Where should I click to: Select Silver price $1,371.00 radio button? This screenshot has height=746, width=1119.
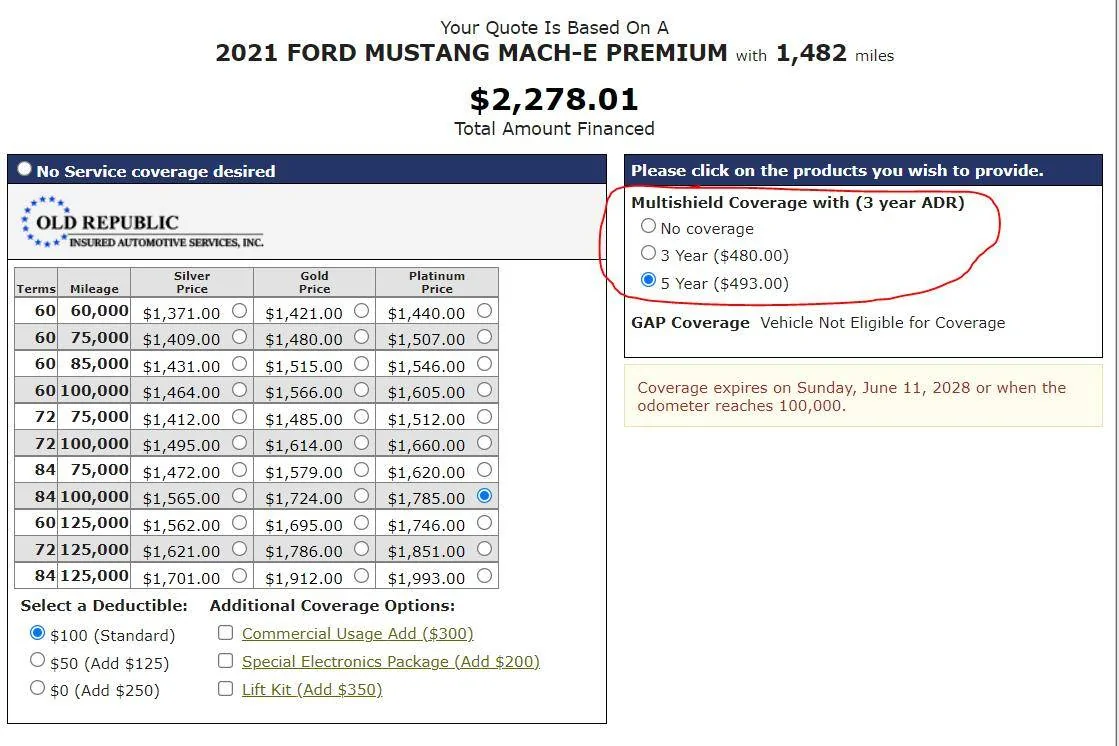(240, 311)
